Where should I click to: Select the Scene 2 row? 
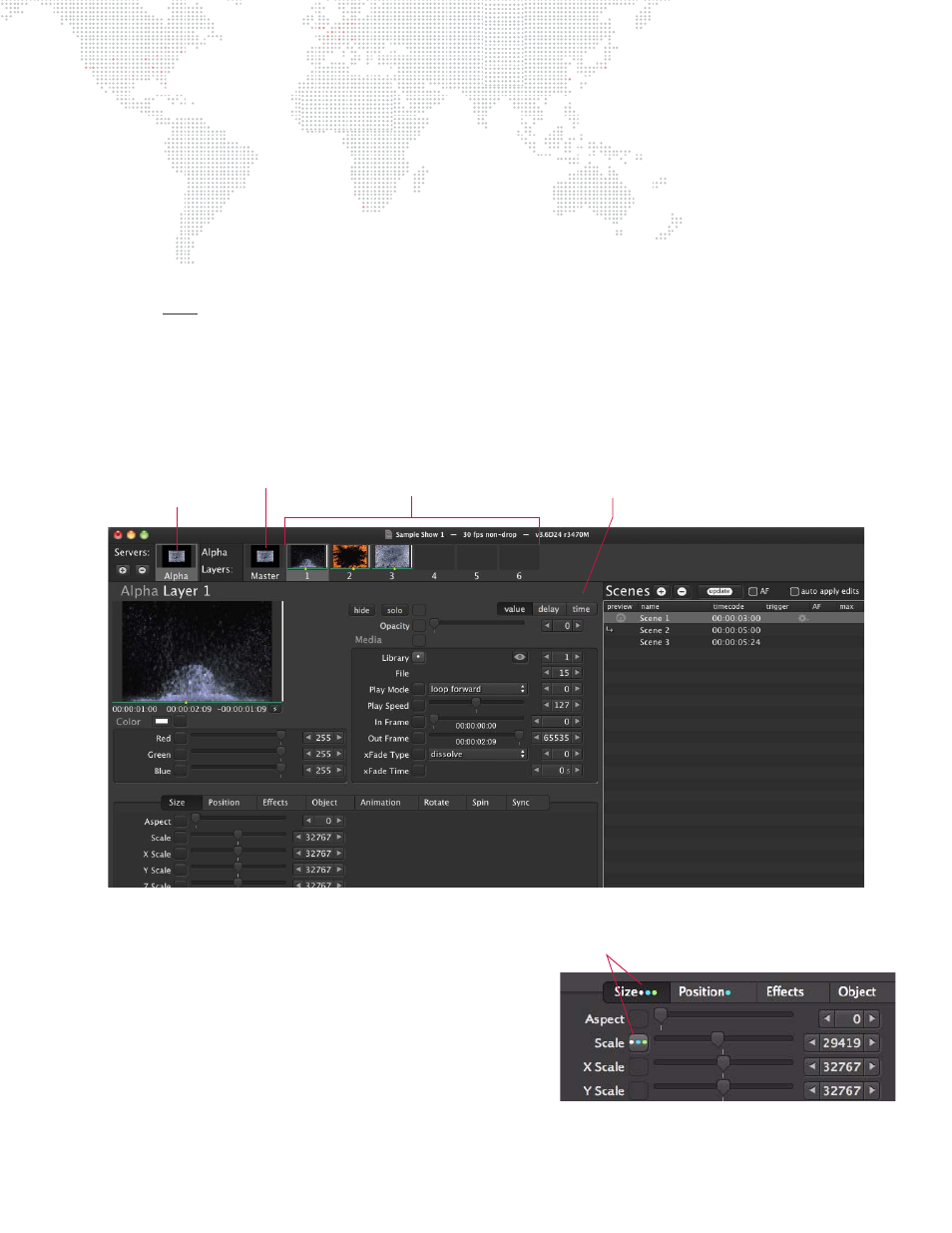click(x=733, y=630)
